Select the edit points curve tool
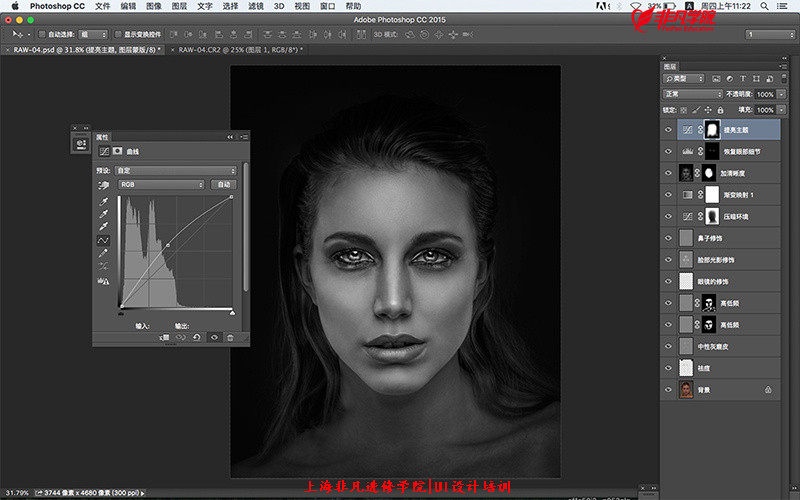 (103, 240)
